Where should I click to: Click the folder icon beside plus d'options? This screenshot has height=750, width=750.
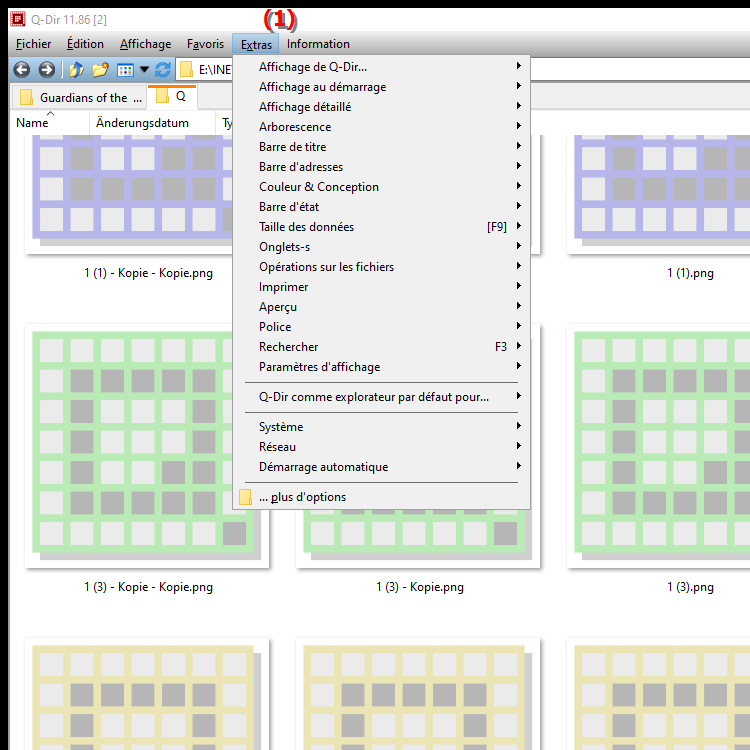tap(245, 497)
